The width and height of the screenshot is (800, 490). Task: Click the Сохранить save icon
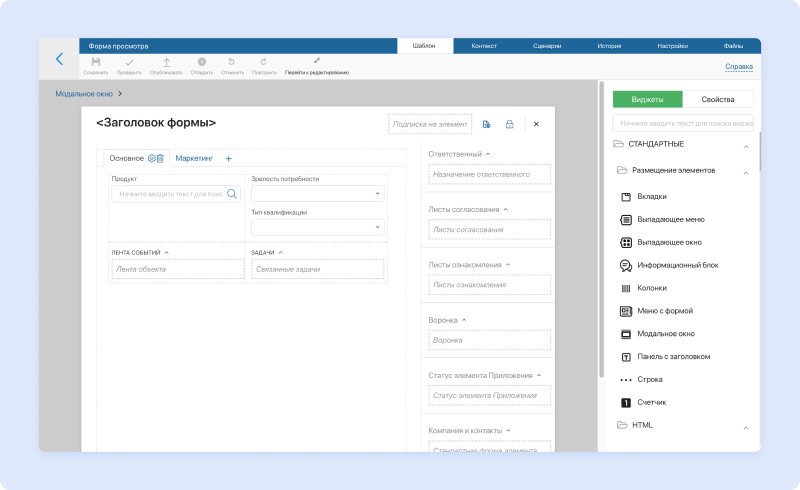tap(95, 62)
